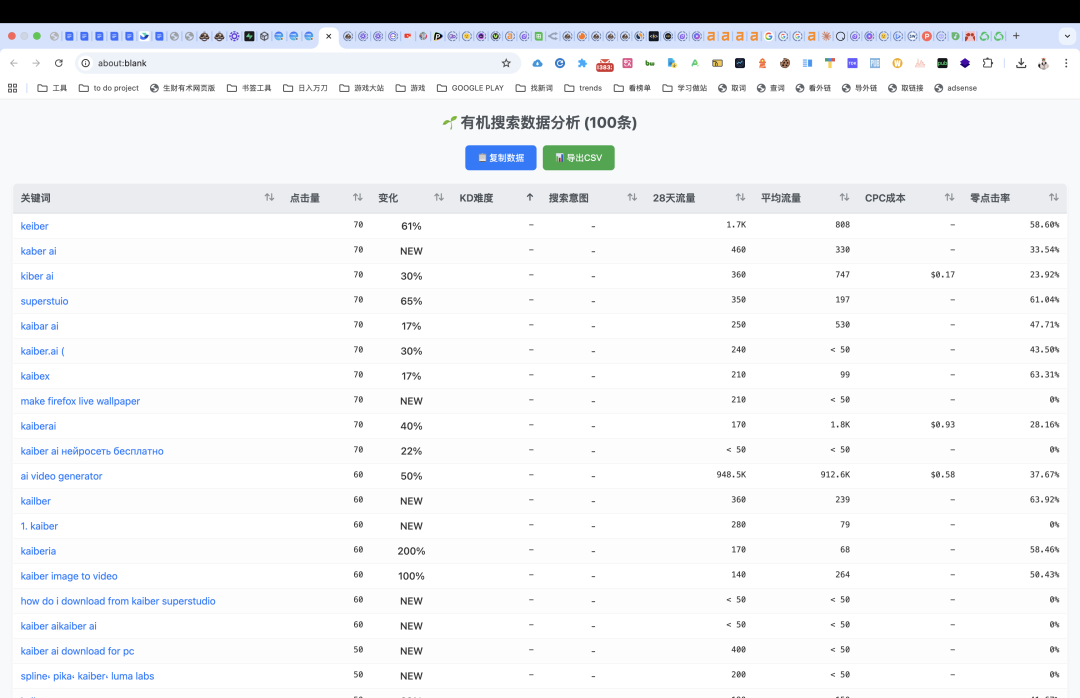Click the yellow W circle extension icon
Viewport: 1080px width, 698px height.
(897, 63)
